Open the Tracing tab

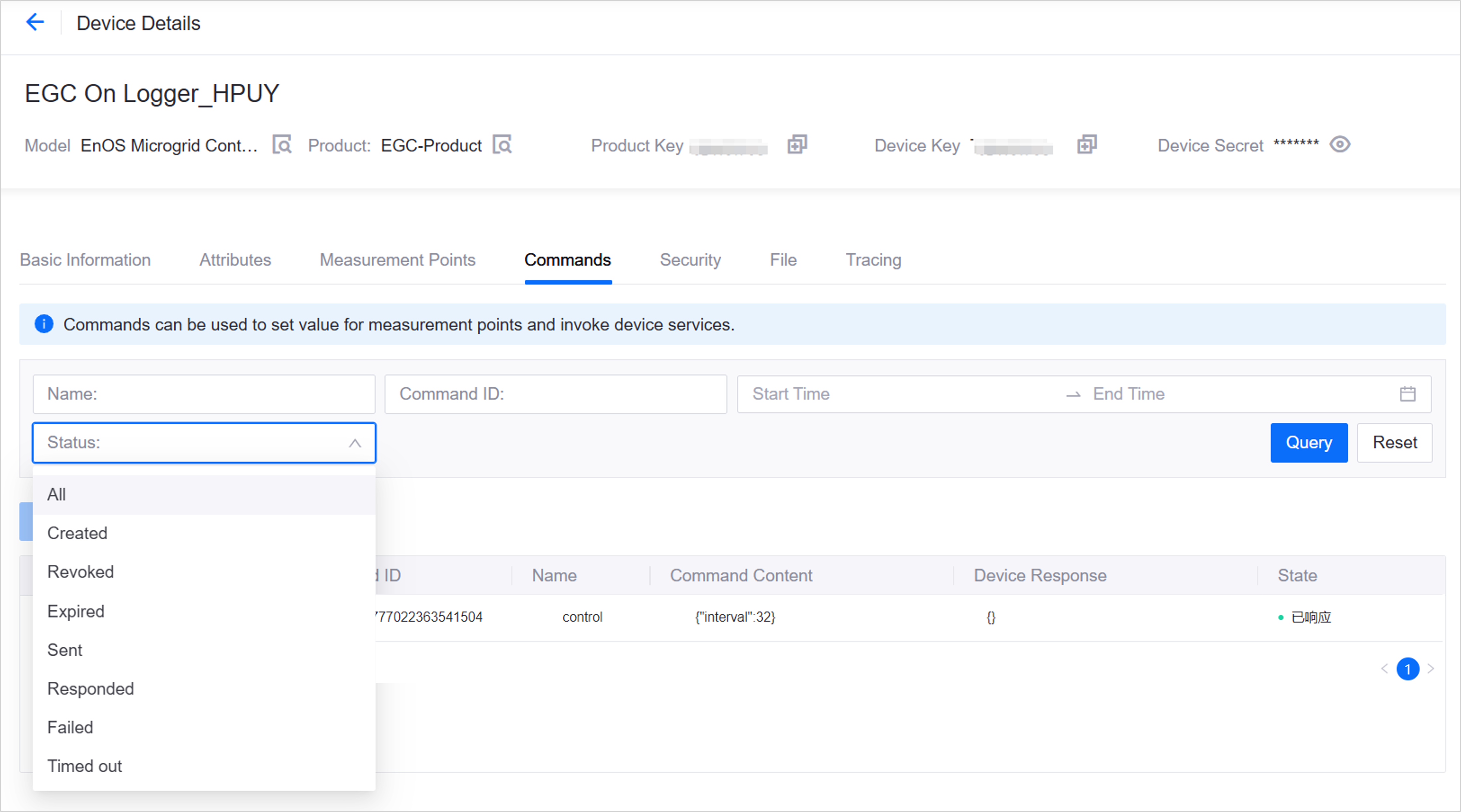pyautogui.click(x=873, y=260)
